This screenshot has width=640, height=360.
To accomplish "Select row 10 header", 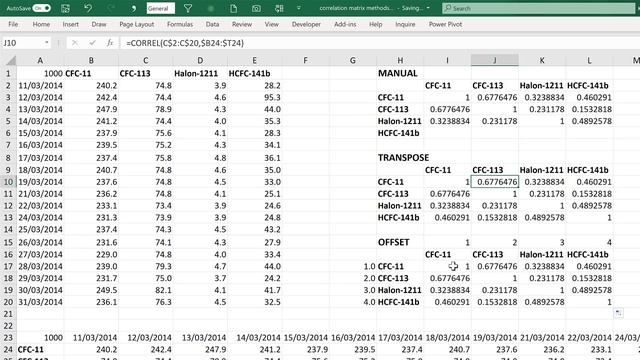I will click(8, 182).
